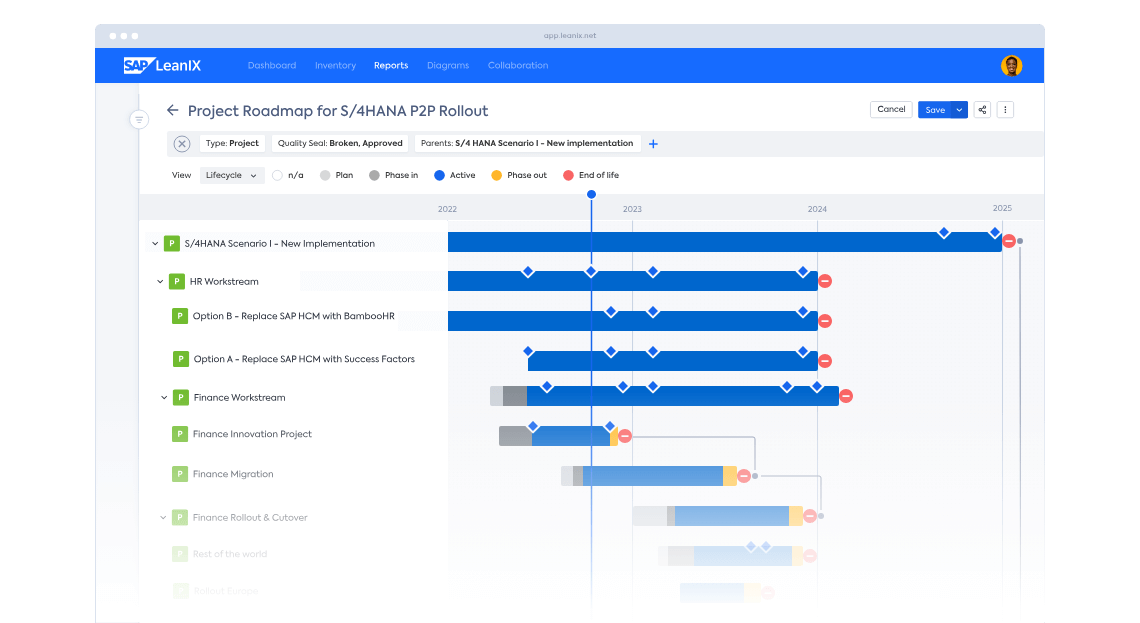Clear filters with the circled X icon

[182, 144]
